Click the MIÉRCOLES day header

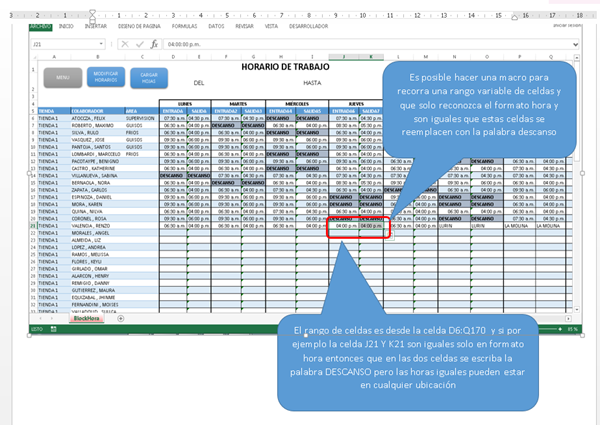click(297, 104)
